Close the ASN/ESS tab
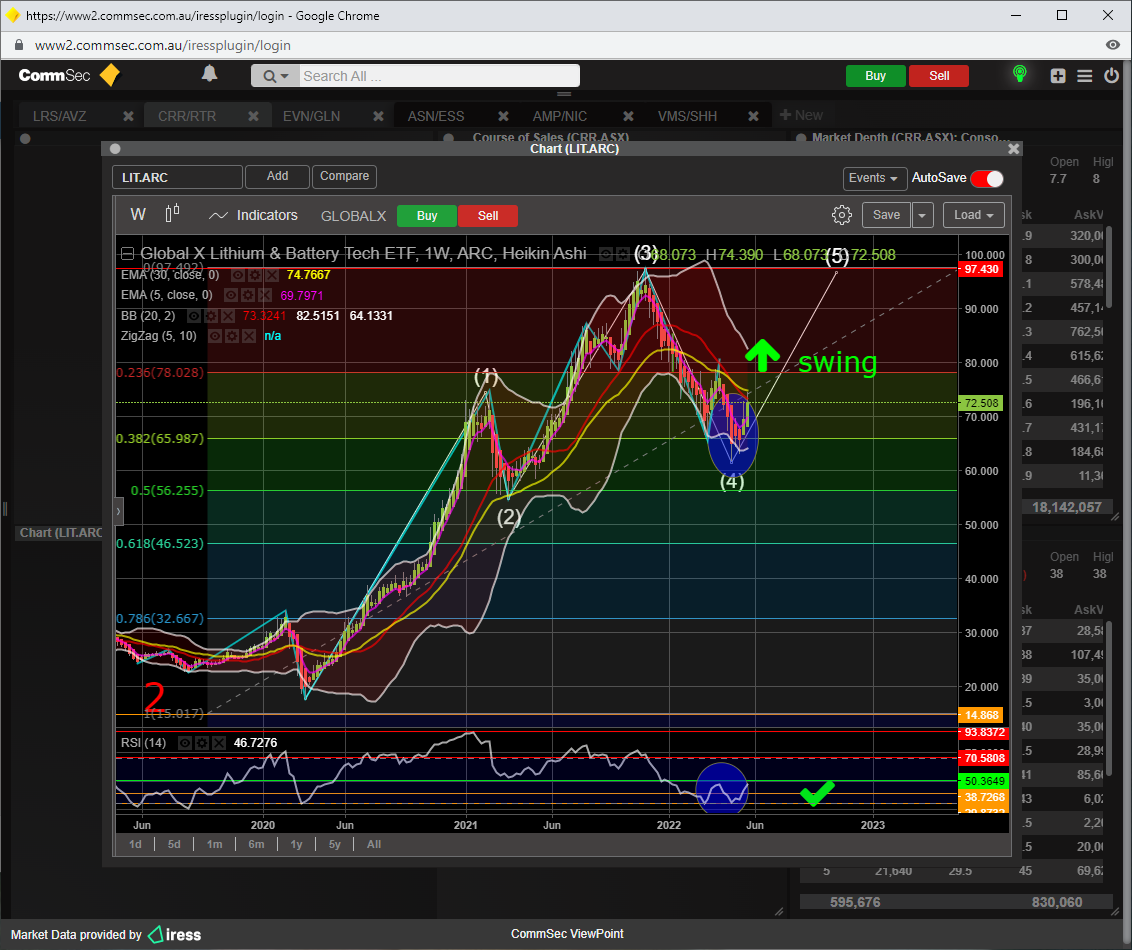The height and width of the screenshot is (950, 1132). point(503,116)
